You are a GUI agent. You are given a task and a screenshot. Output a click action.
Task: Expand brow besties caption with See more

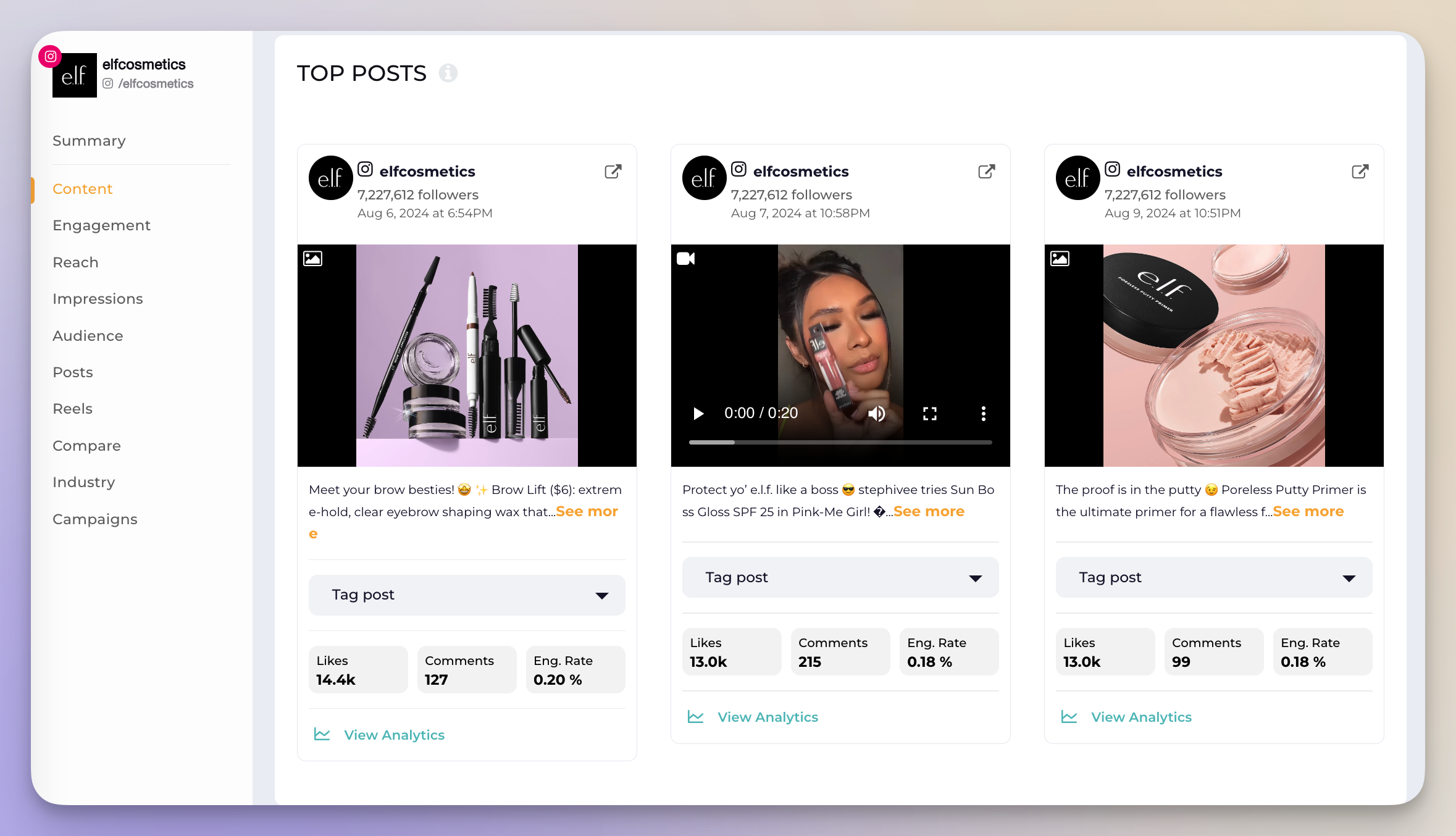587,511
